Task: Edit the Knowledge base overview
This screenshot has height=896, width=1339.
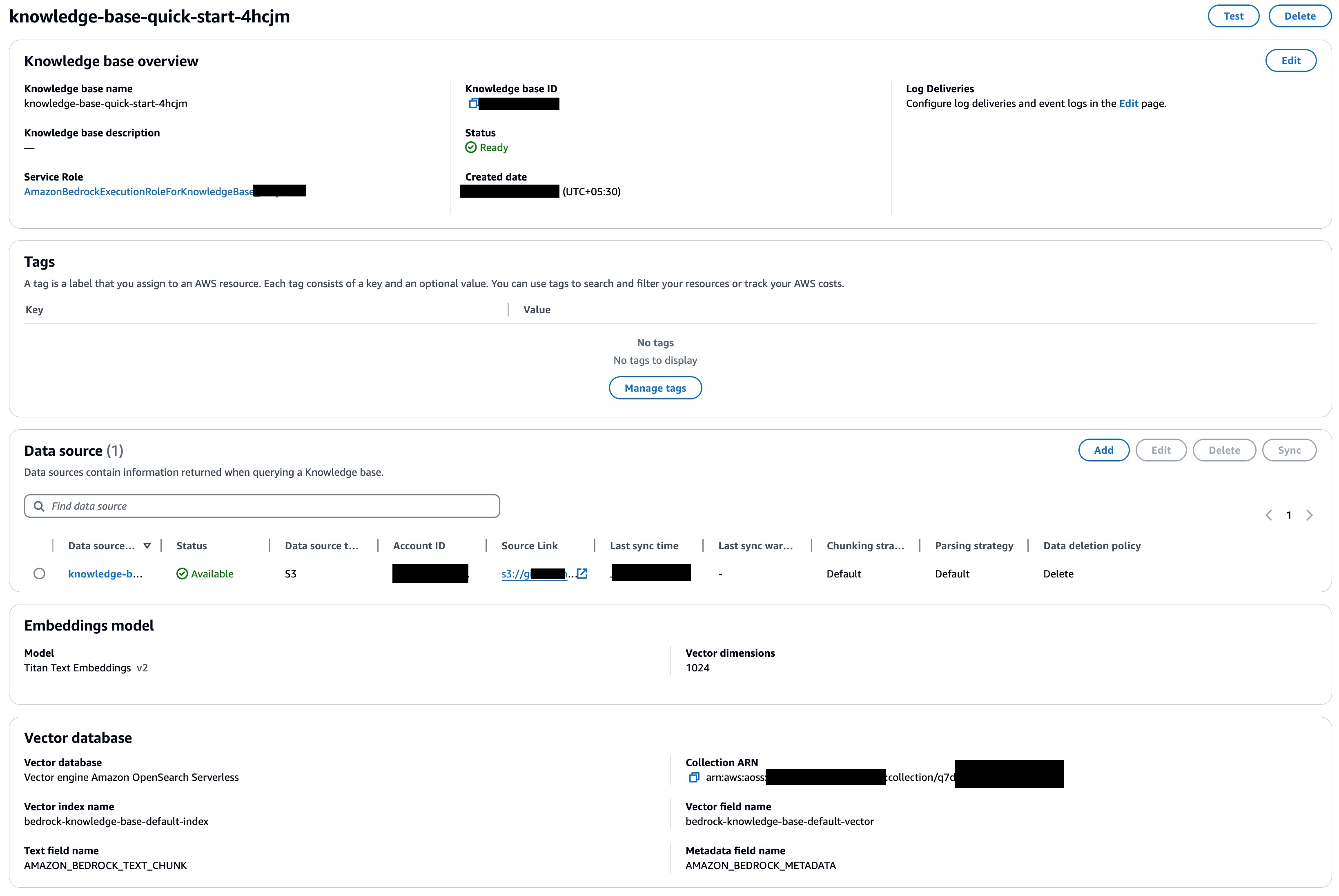Action: [1291, 60]
